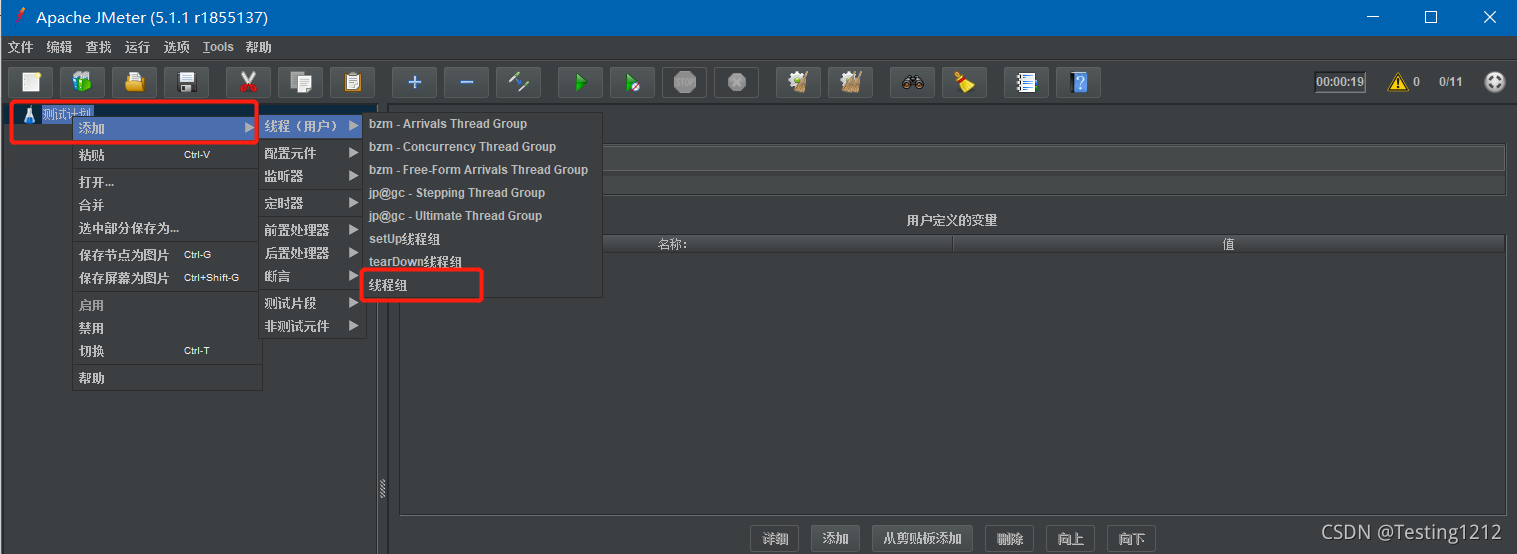Open the 选项 menu
This screenshot has width=1517, height=554.
coord(176,47)
